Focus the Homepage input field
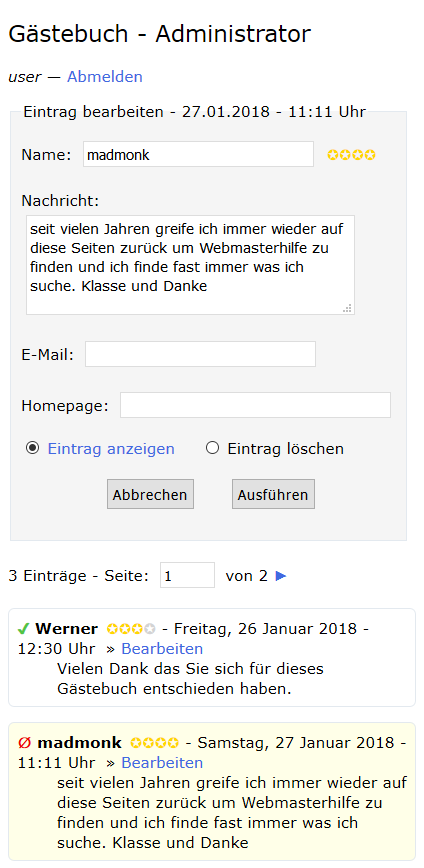Screen dimensions: 424x868 coord(255,405)
